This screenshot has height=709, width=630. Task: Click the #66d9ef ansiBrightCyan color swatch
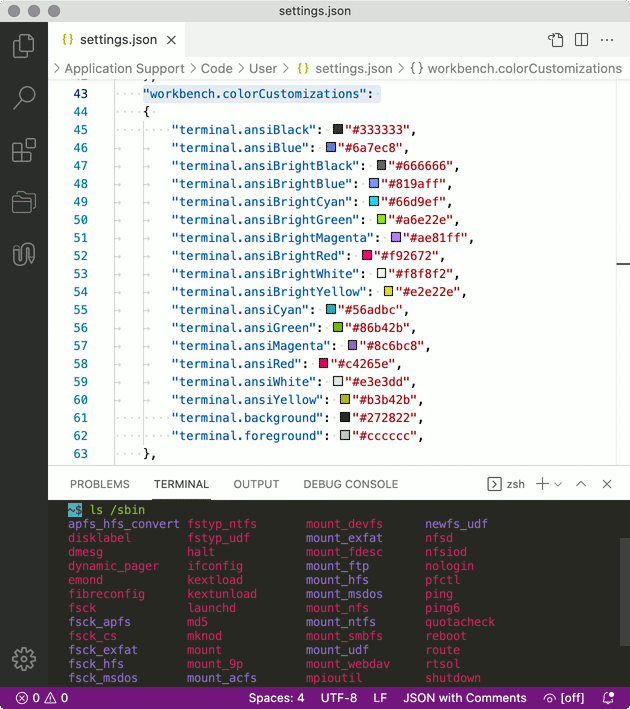(x=374, y=201)
